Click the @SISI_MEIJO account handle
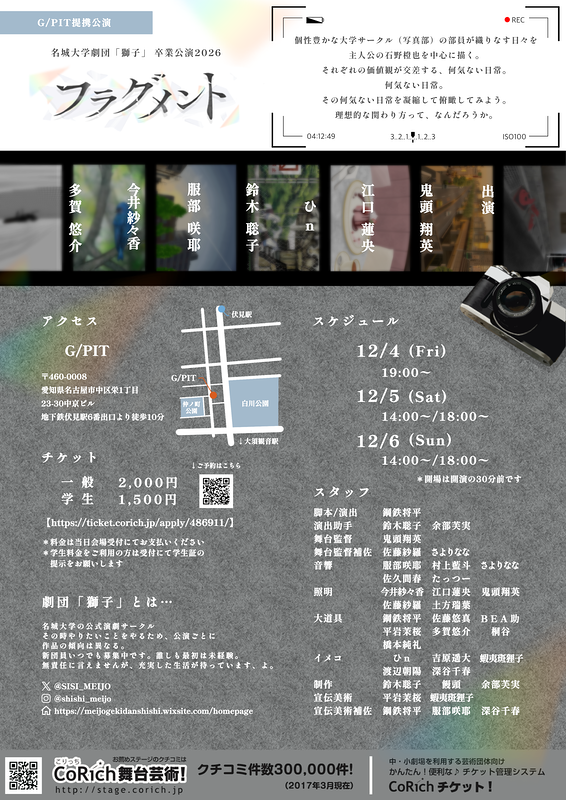 tap(82, 686)
